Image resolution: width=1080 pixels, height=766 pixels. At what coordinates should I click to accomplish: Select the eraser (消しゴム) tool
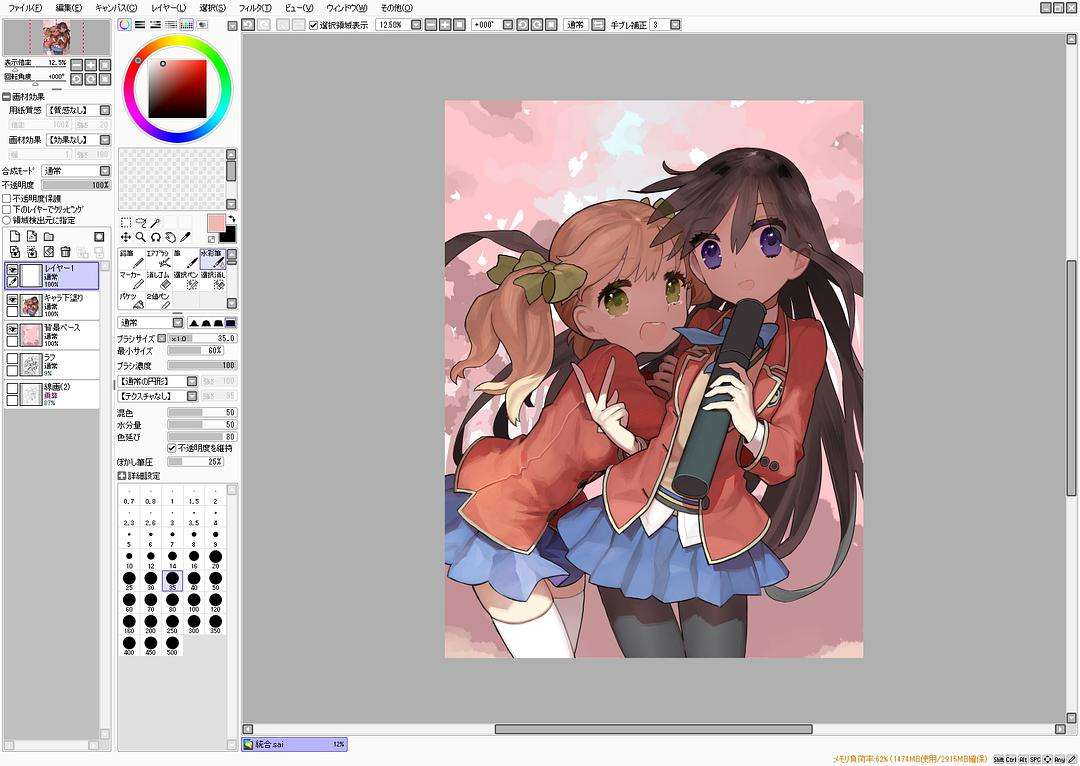tap(157, 280)
